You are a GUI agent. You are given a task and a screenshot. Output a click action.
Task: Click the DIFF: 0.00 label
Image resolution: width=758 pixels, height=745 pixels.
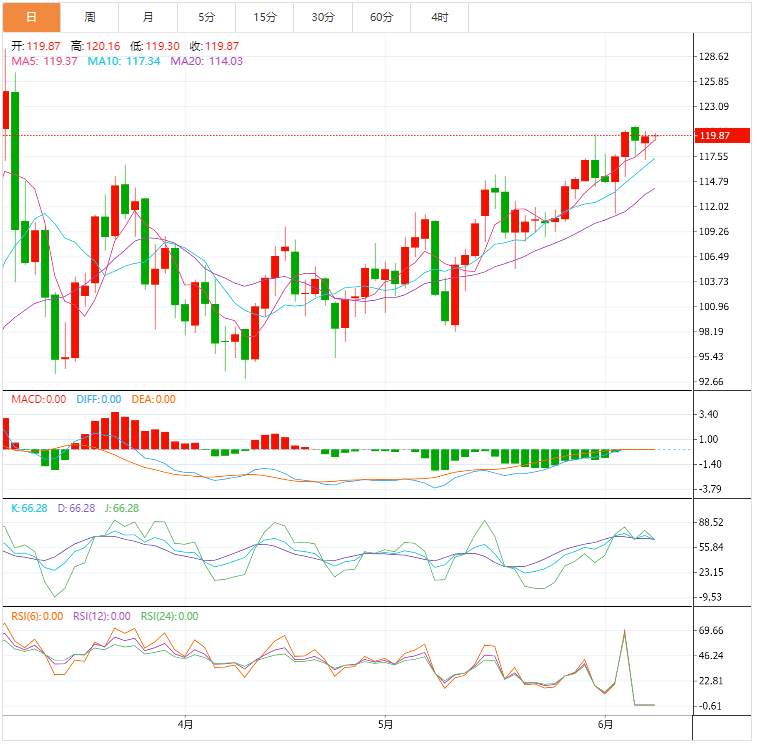click(x=98, y=399)
